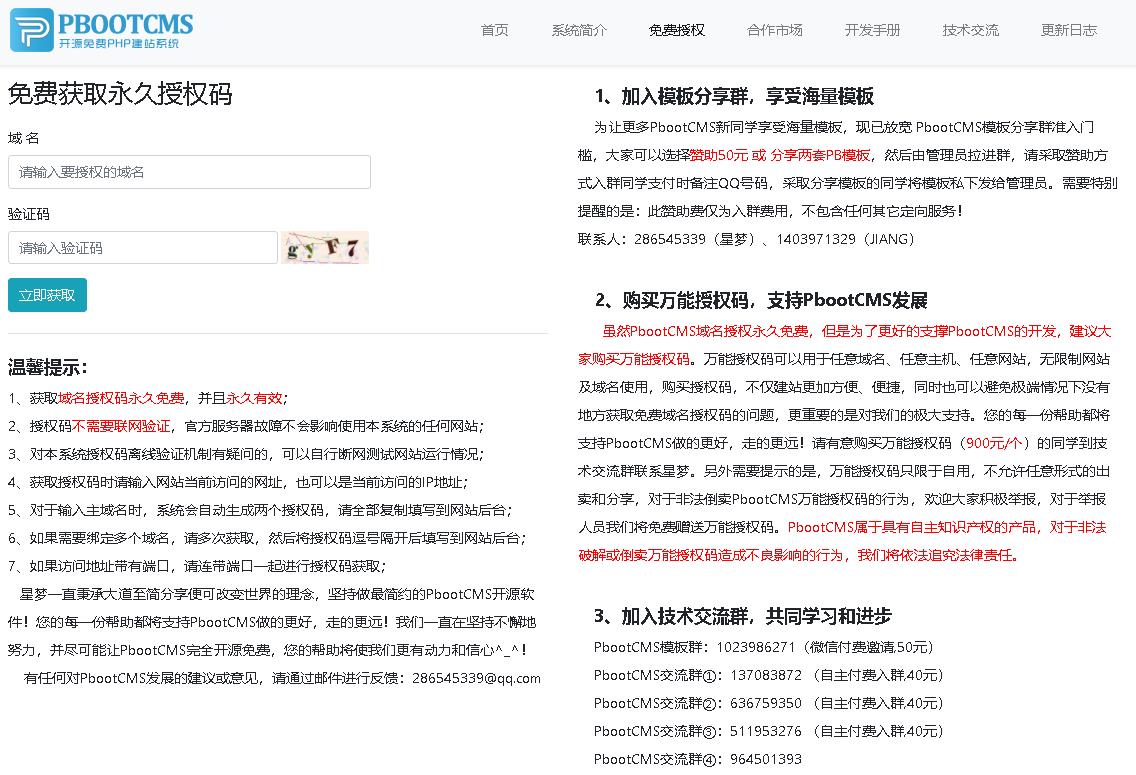Viewport: 1136px width, 775px height.
Task: Click PbootCMS交流群② number 636759350
Action: (766, 703)
